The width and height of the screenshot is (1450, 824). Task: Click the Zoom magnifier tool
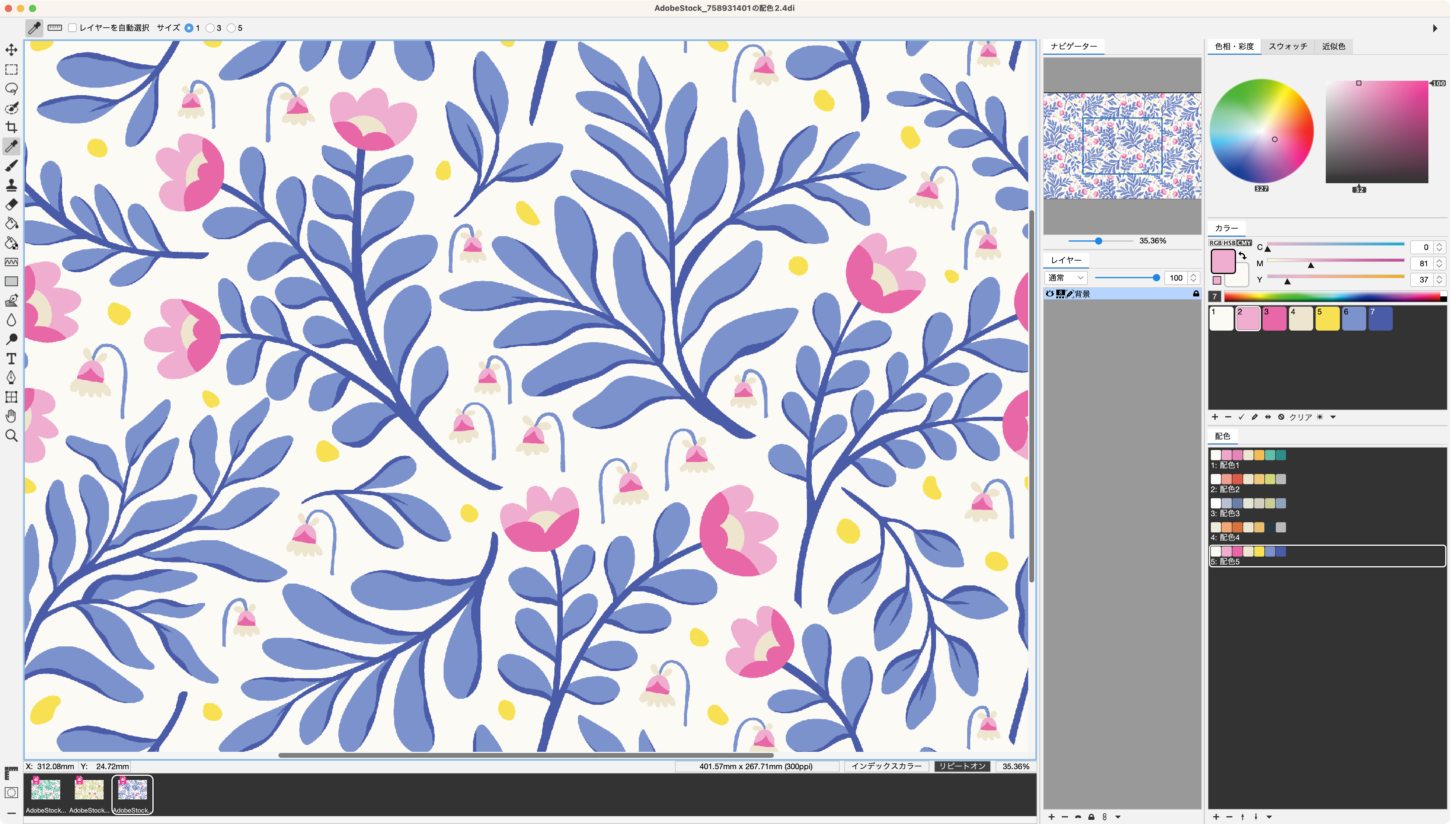[x=11, y=436]
